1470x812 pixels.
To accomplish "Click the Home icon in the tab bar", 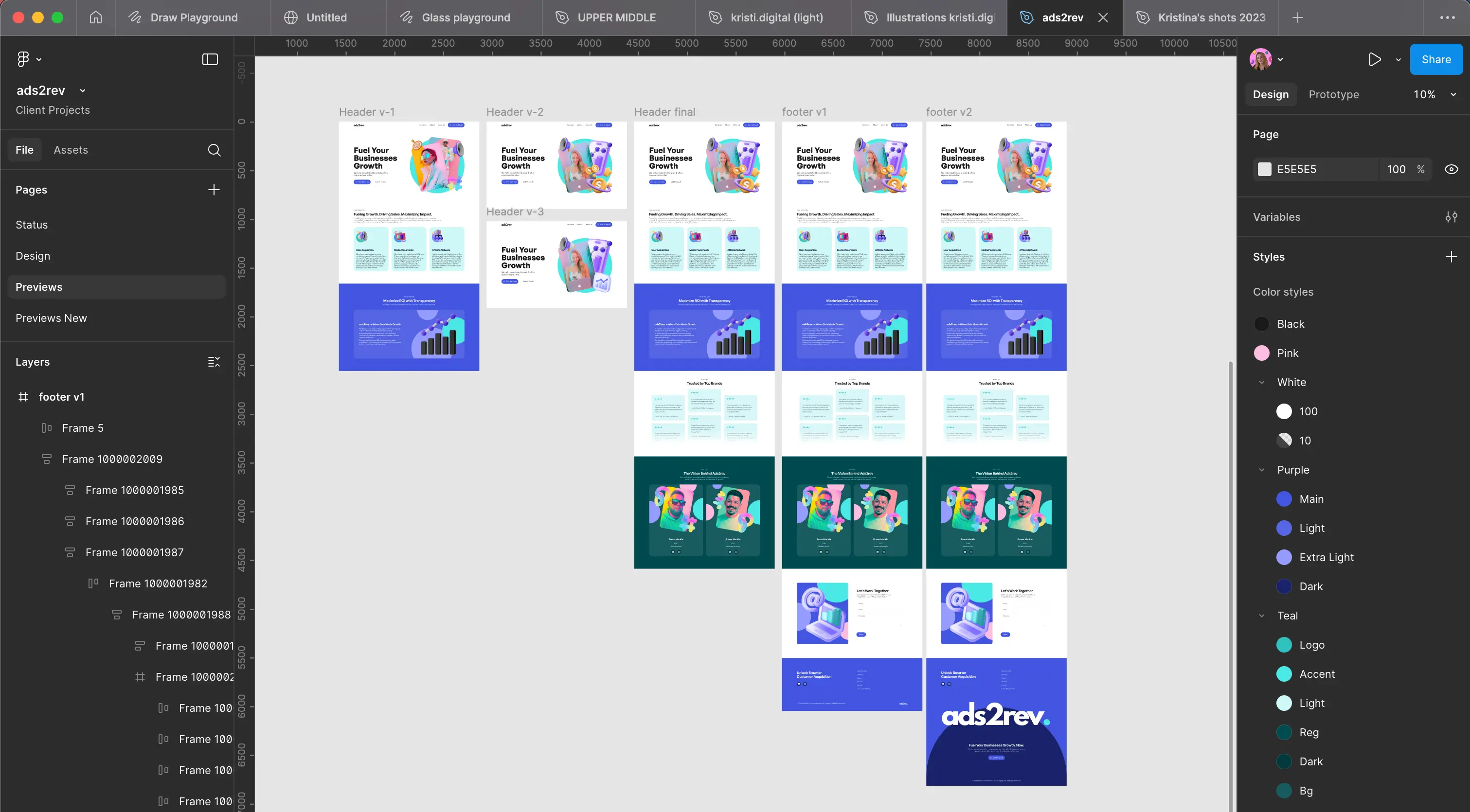I will point(96,18).
